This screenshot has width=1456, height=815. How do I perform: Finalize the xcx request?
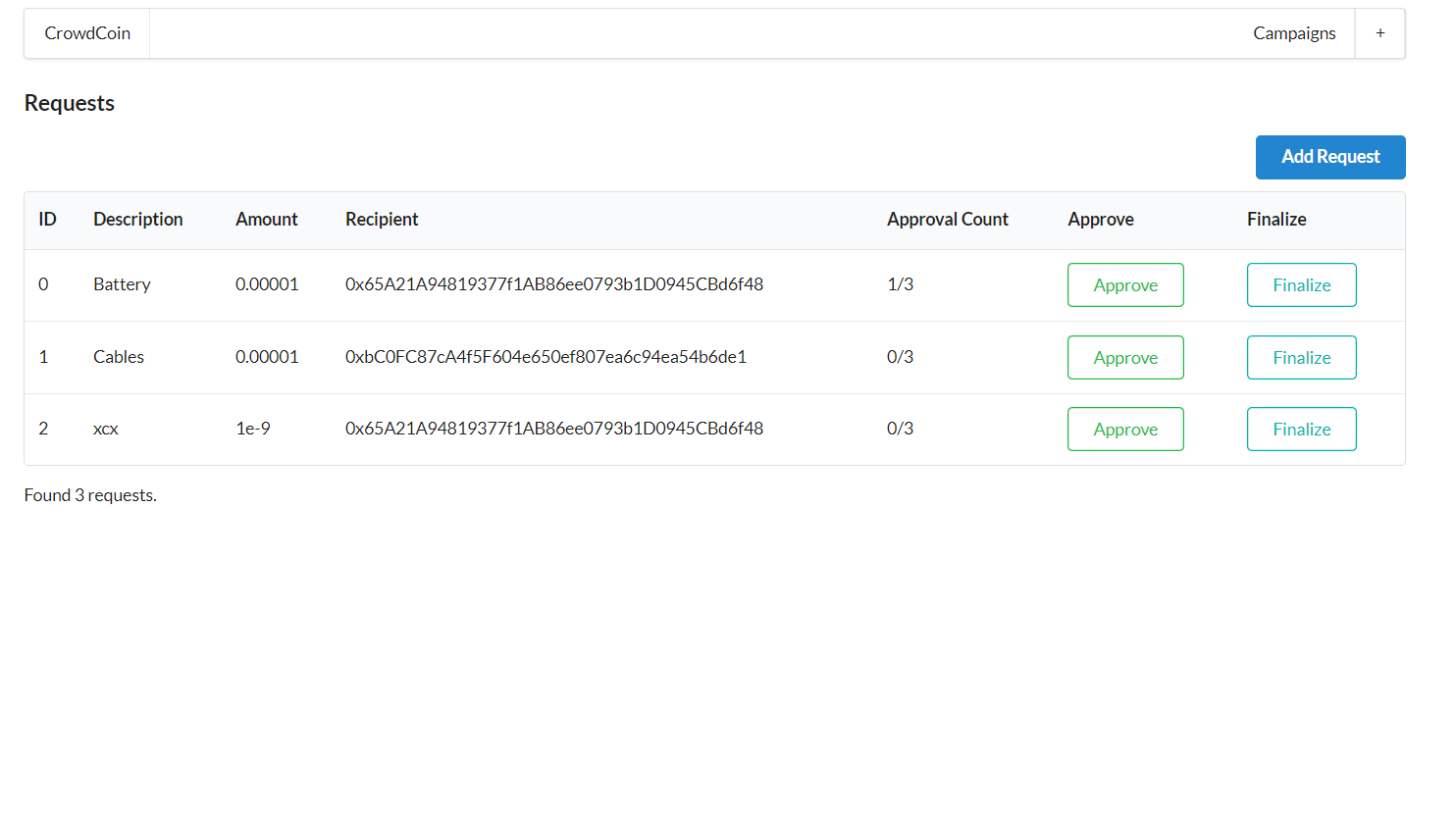click(1301, 429)
